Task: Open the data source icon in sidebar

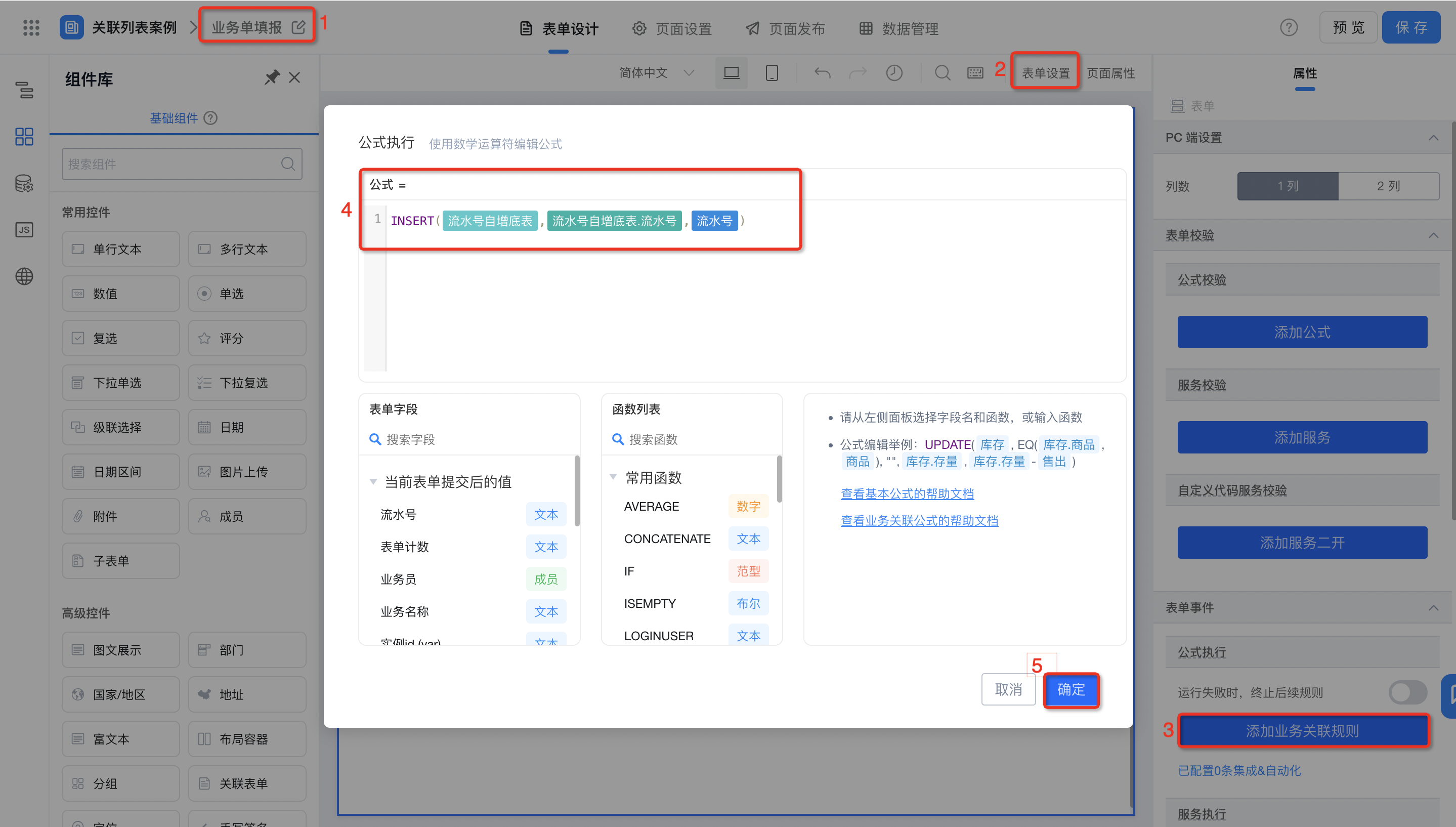Action: (x=24, y=183)
